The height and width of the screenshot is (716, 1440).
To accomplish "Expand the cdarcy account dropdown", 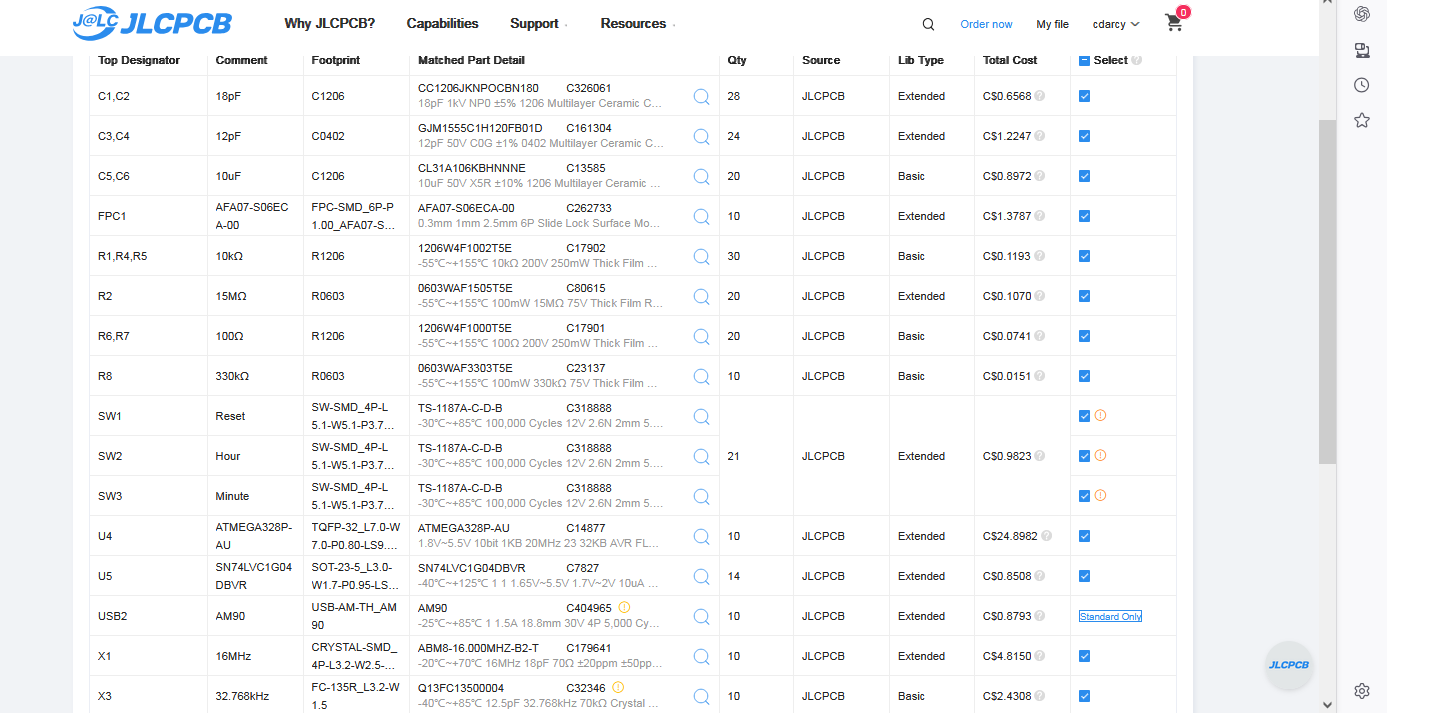I will (1115, 24).
